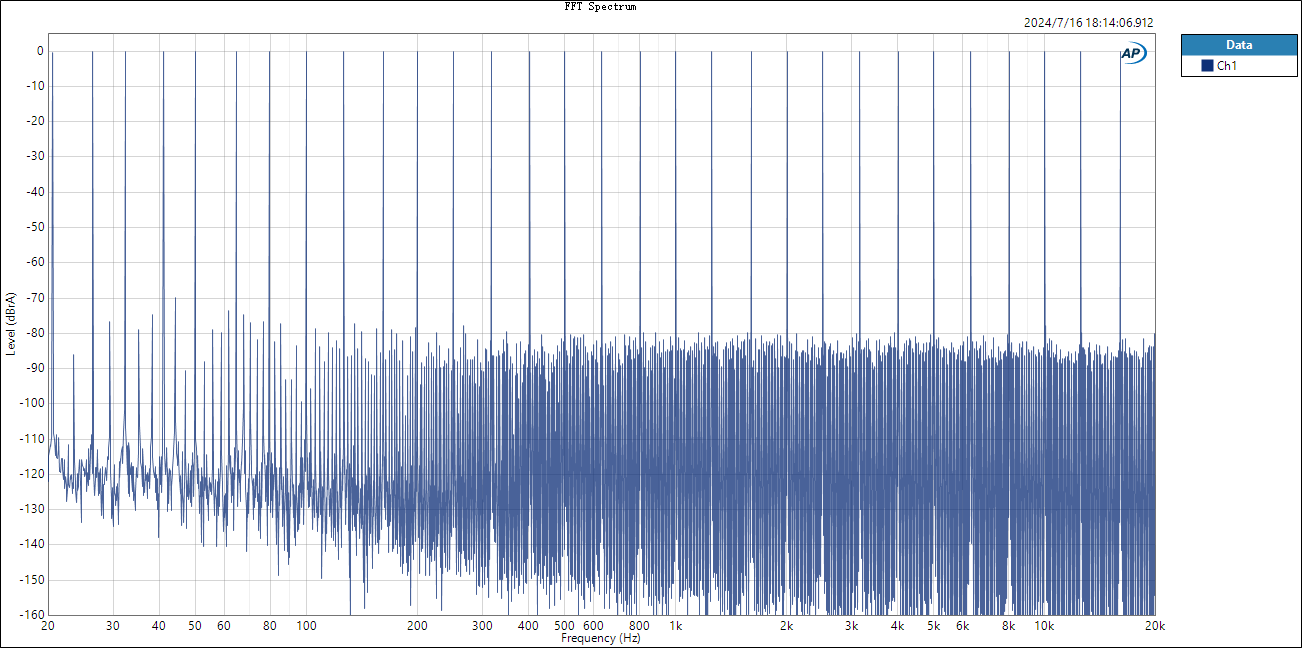Click the 20k frequency axis label
This screenshot has height=648, width=1302.
[1155, 626]
